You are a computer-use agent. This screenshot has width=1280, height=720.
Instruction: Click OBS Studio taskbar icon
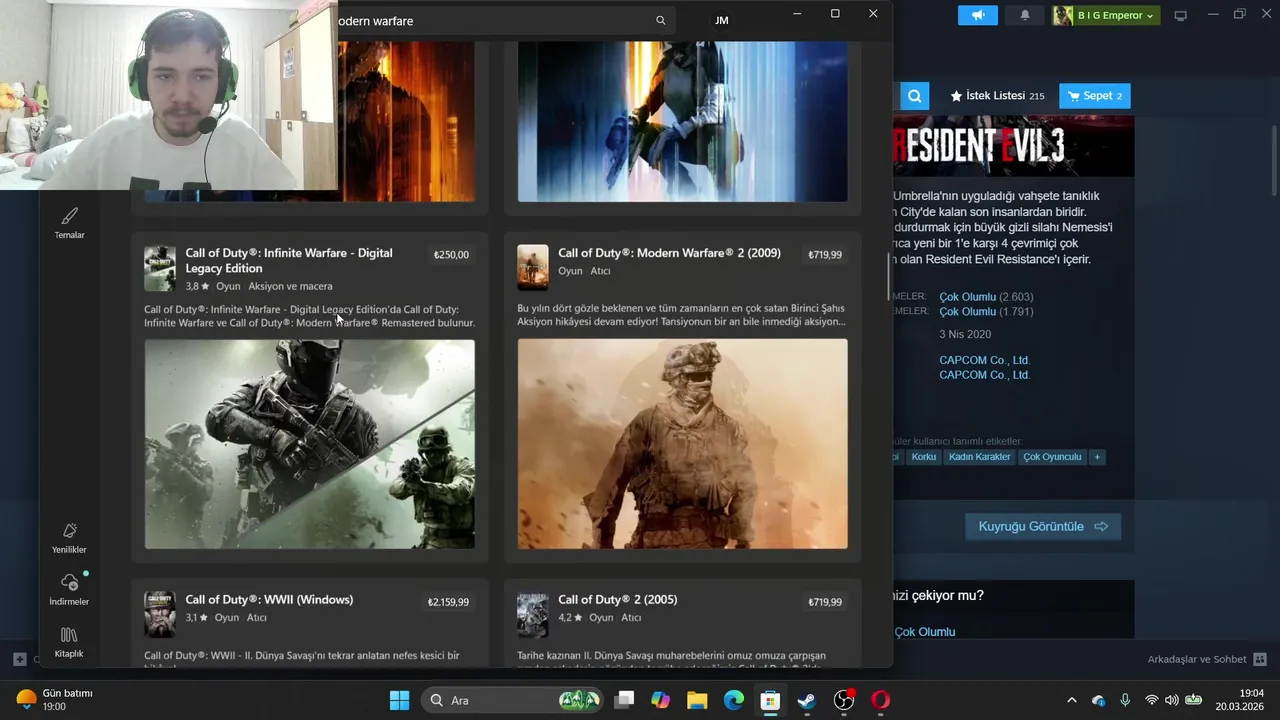tap(844, 700)
